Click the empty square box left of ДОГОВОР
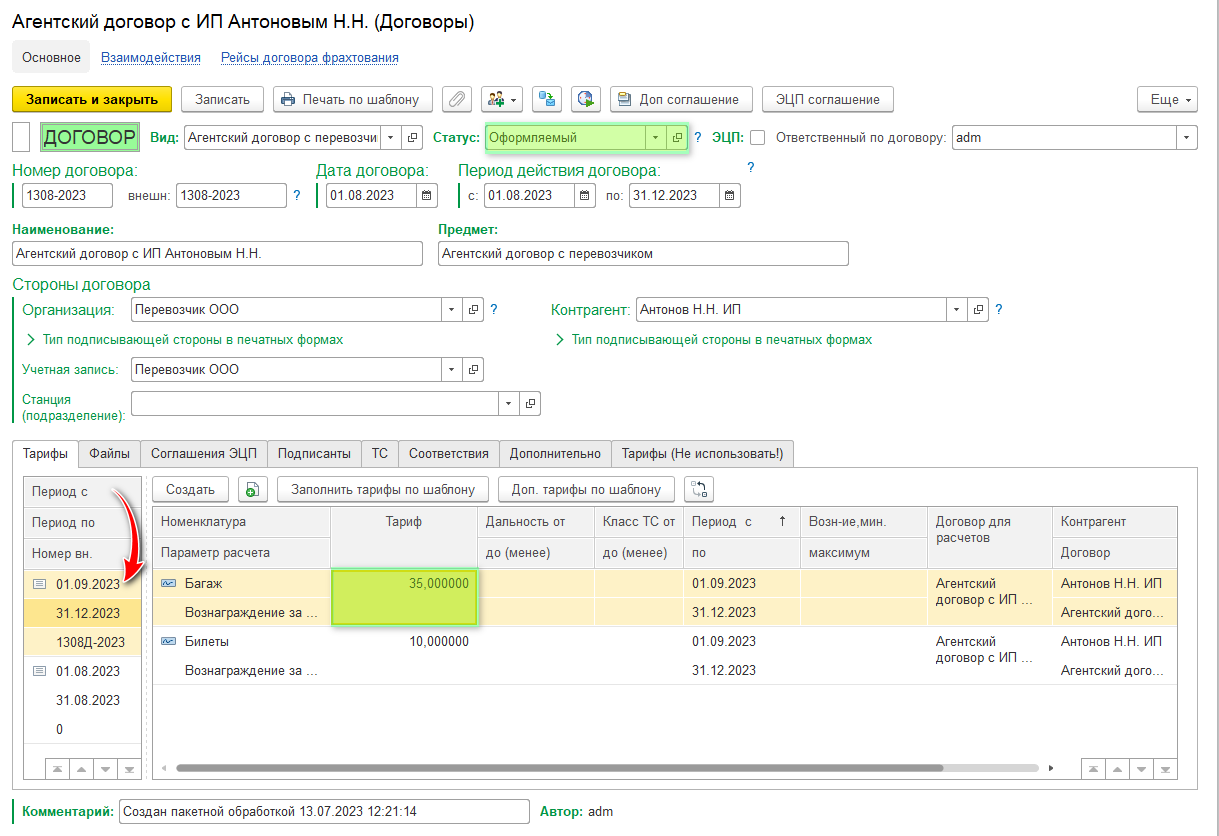 [21, 137]
